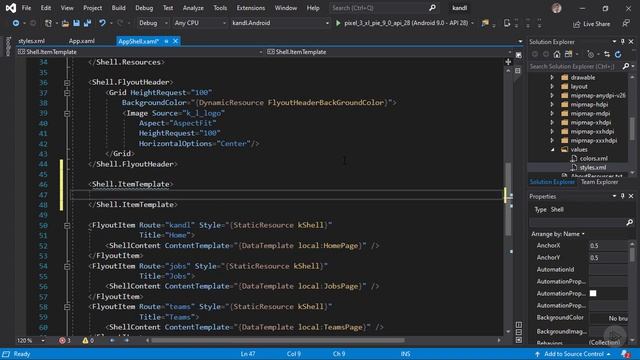This screenshot has width=640, height=360.
Task: Click the Open File folder icon
Action: (x=65, y=23)
